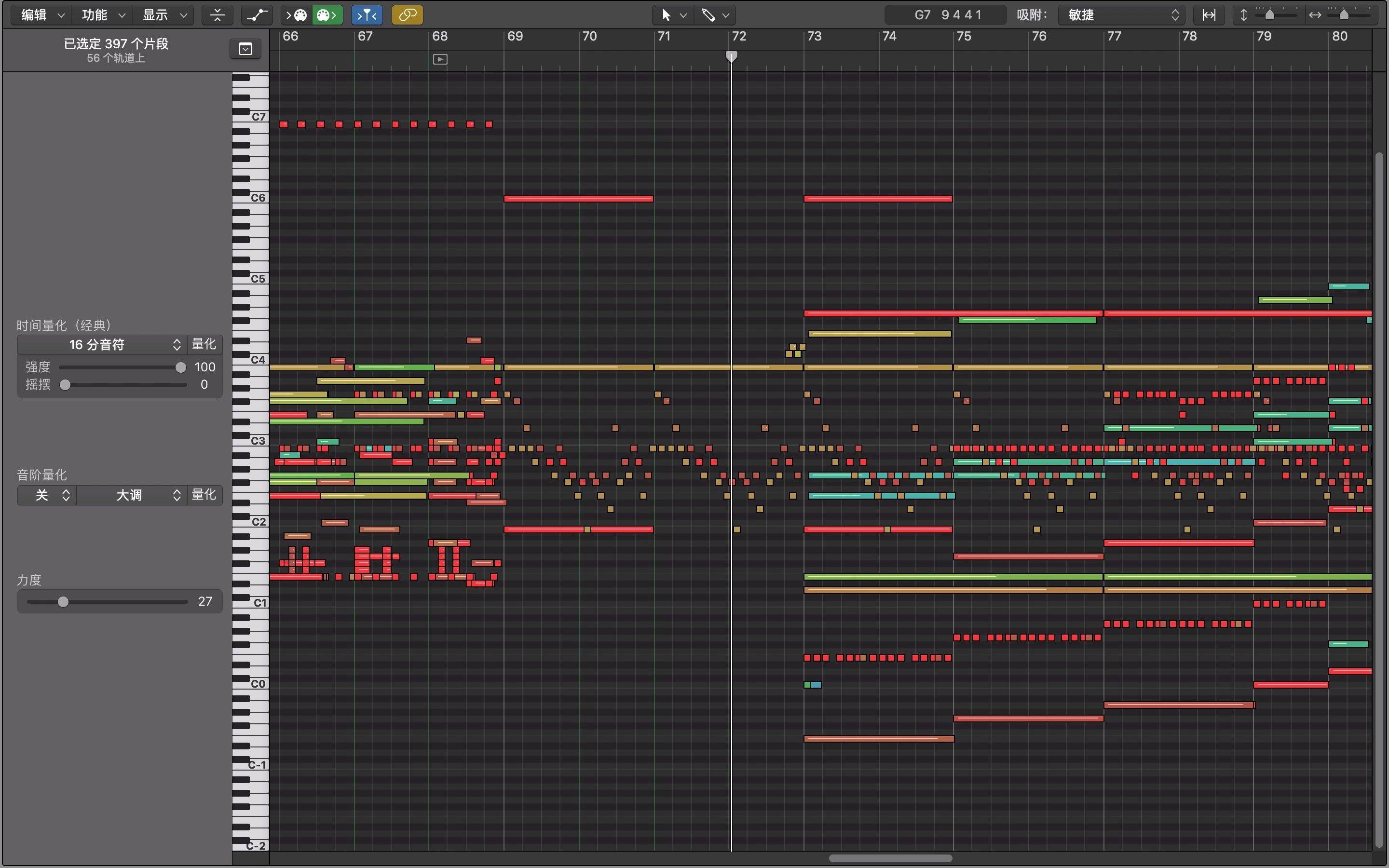Image resolution: width=1389 pixels, height=868 pixels.
Task: Toggle the MIDI In button
Action: coord(297,15)
